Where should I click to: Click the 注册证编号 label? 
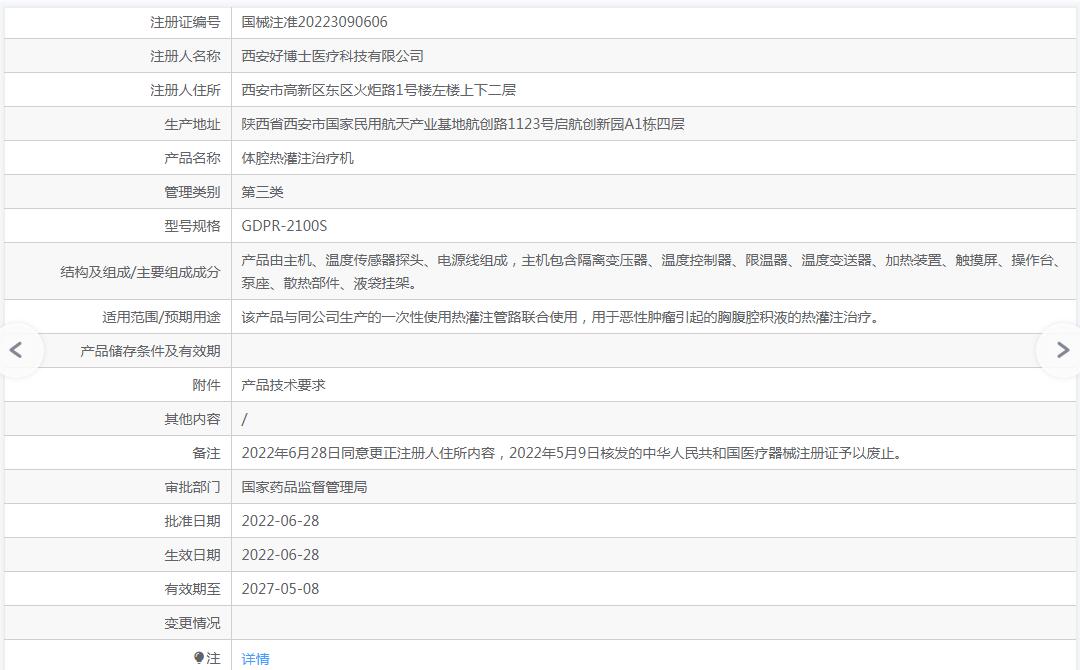[185, 22]
